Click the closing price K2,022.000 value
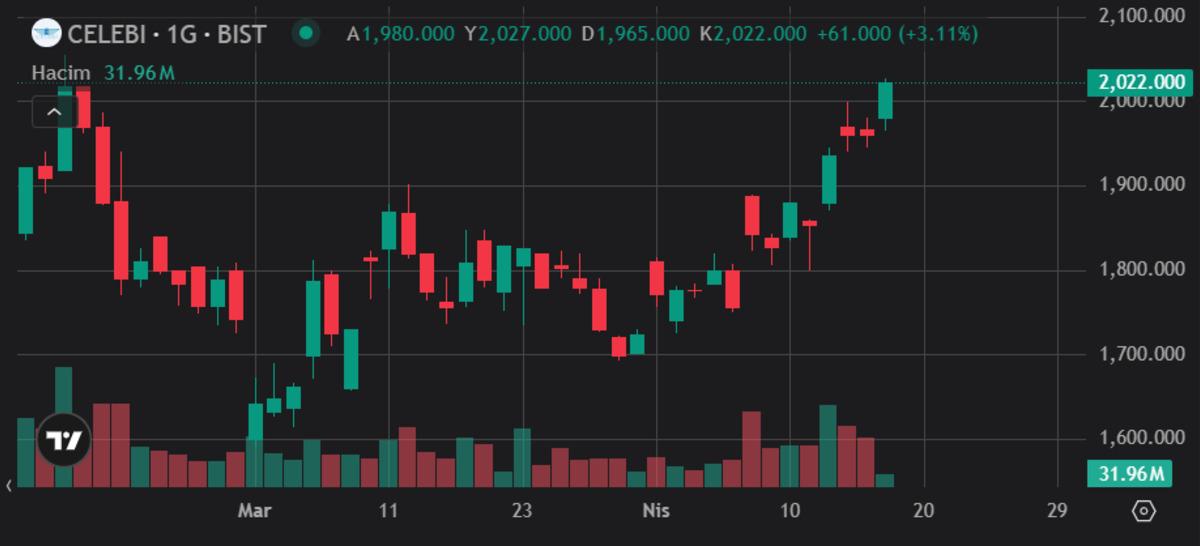 753,34
